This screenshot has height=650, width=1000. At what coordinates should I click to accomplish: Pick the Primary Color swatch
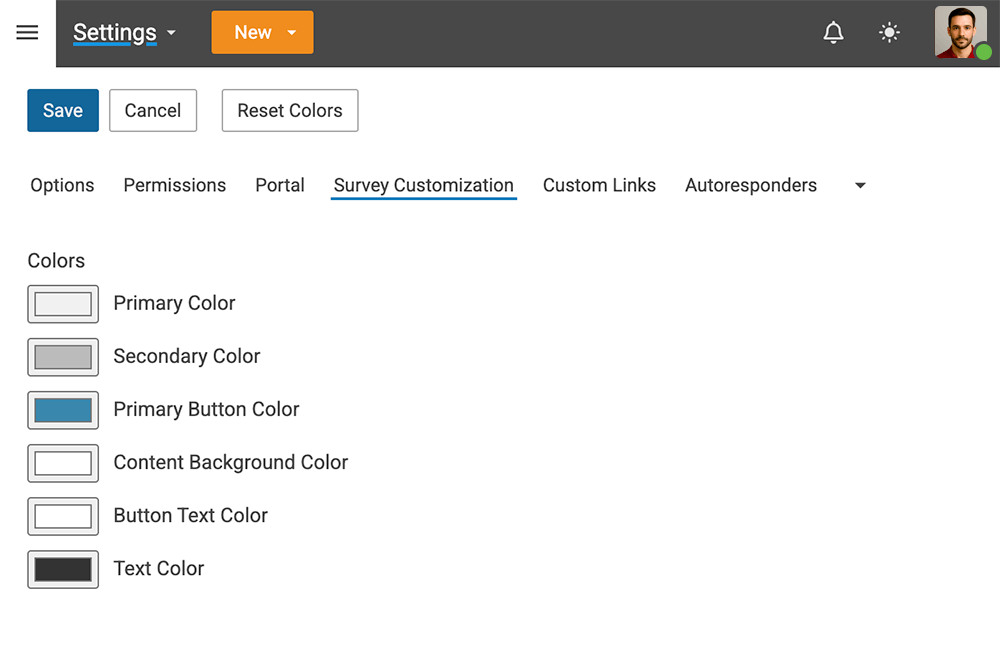[x=63, y=304]
